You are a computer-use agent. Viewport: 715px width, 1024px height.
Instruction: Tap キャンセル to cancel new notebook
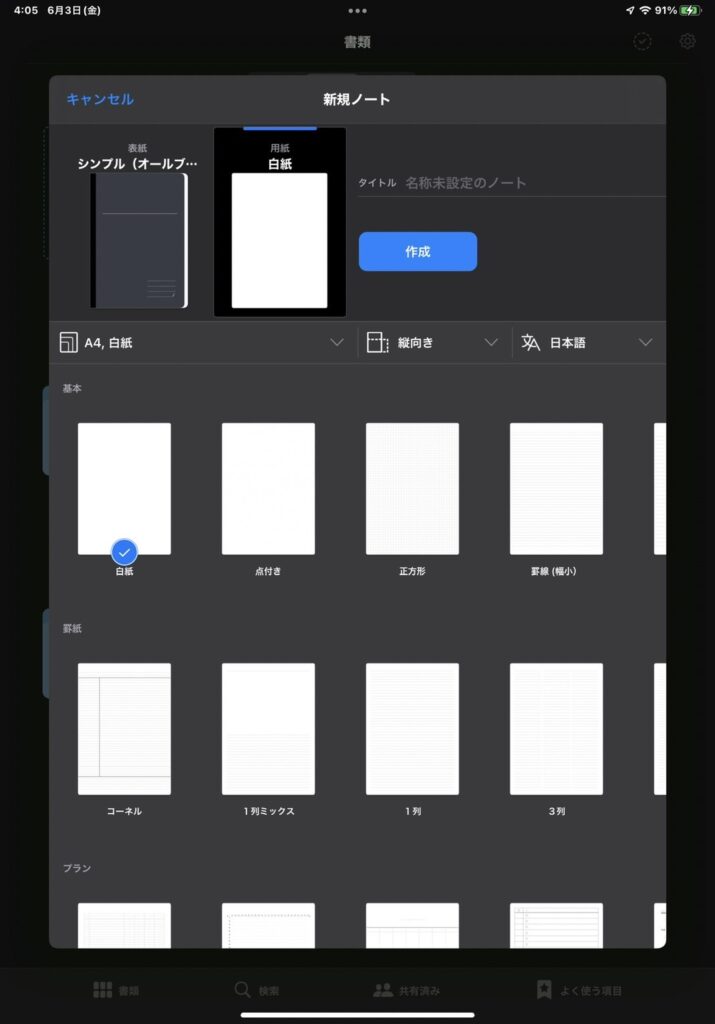100,99
